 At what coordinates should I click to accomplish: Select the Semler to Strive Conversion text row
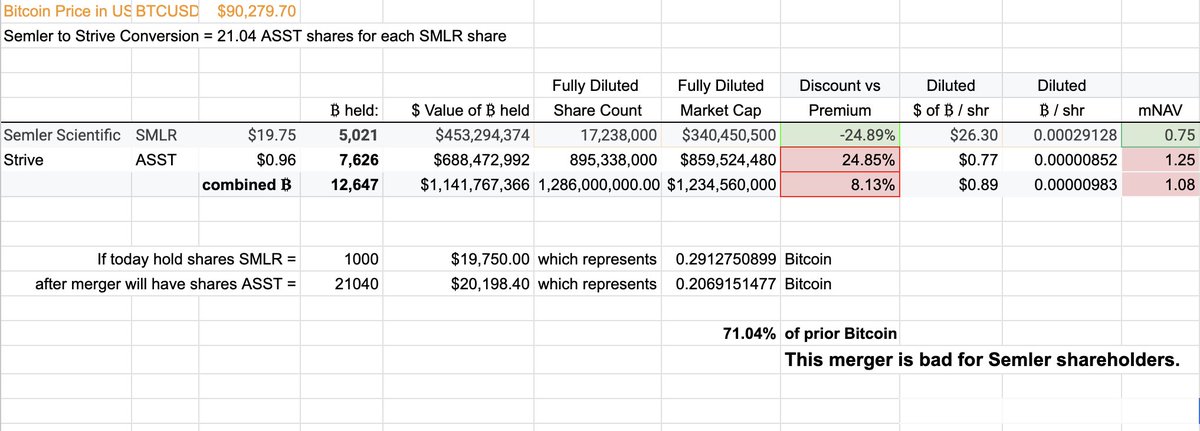(x=255, y=36)
